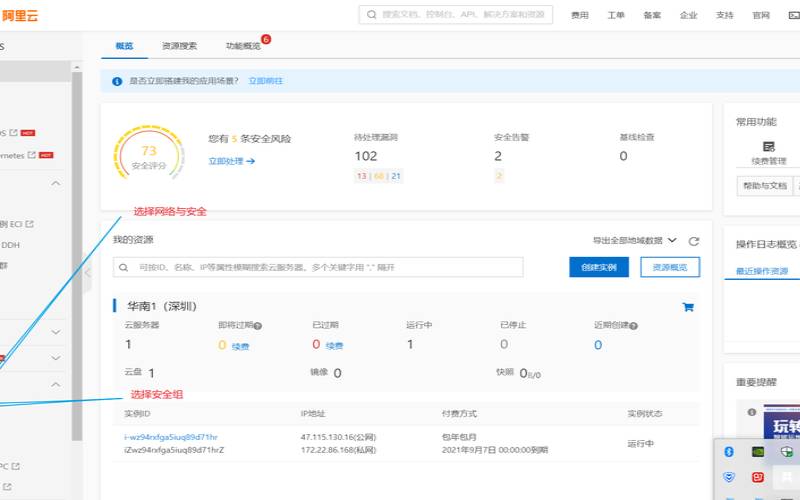Click the 帮助与文档 button
Viewport: 800px width, 500px height.
pyautogui.click(x=765, y=186)
